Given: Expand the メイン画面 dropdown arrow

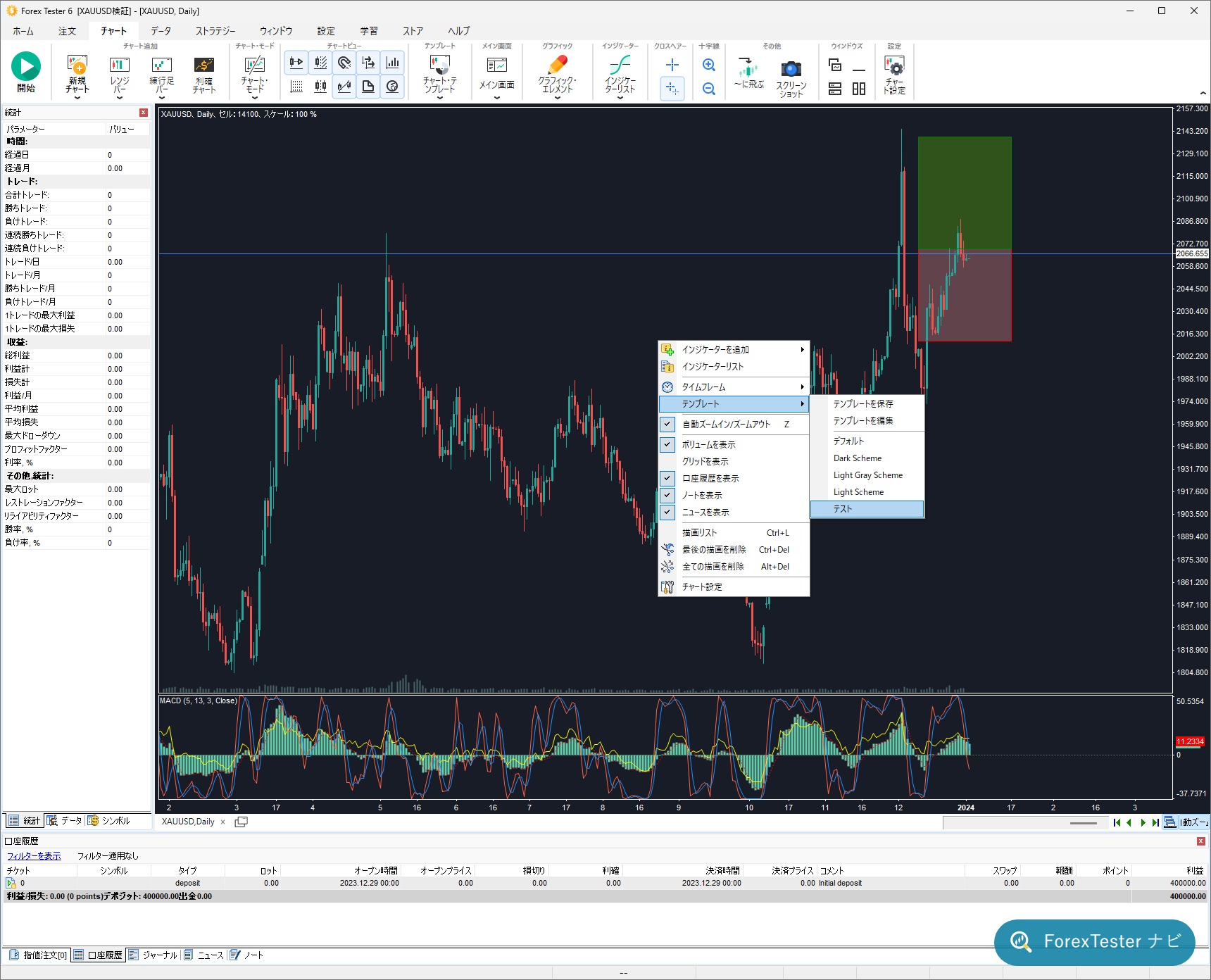Looking at the screenshot, I should click(x=497, y=98).
